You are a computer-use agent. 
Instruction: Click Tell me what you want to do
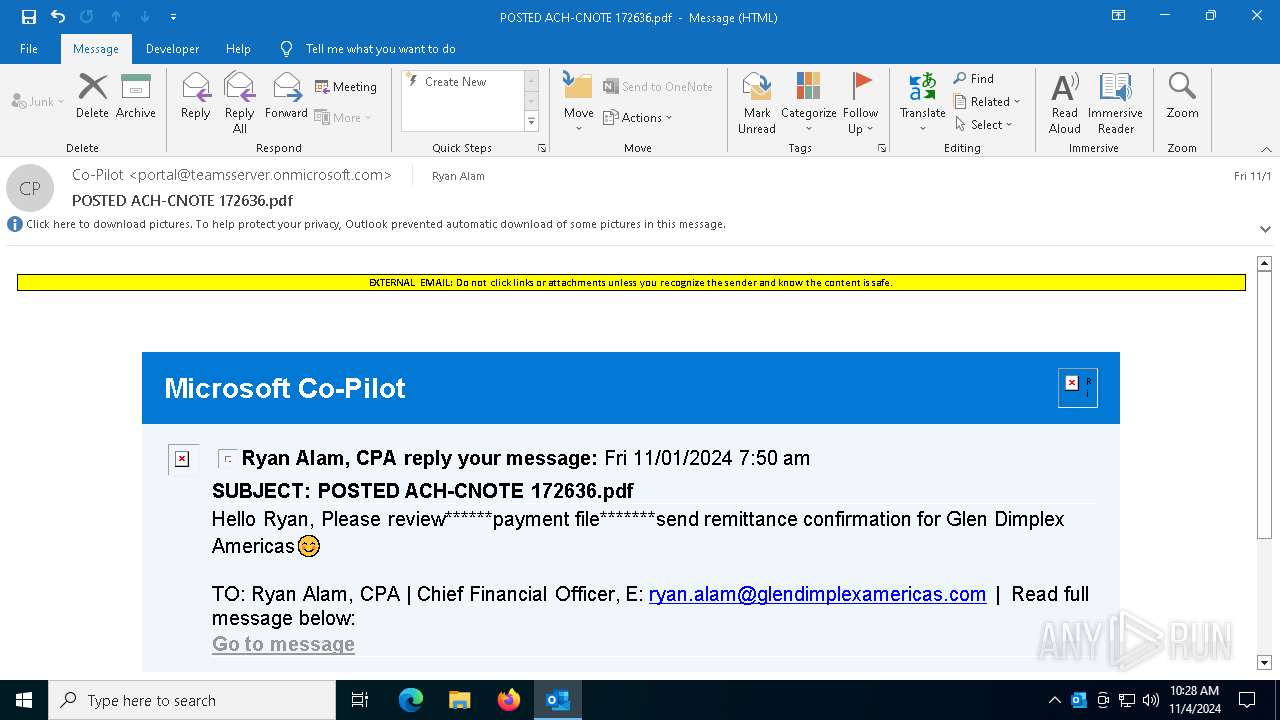[x=380, y=49]
